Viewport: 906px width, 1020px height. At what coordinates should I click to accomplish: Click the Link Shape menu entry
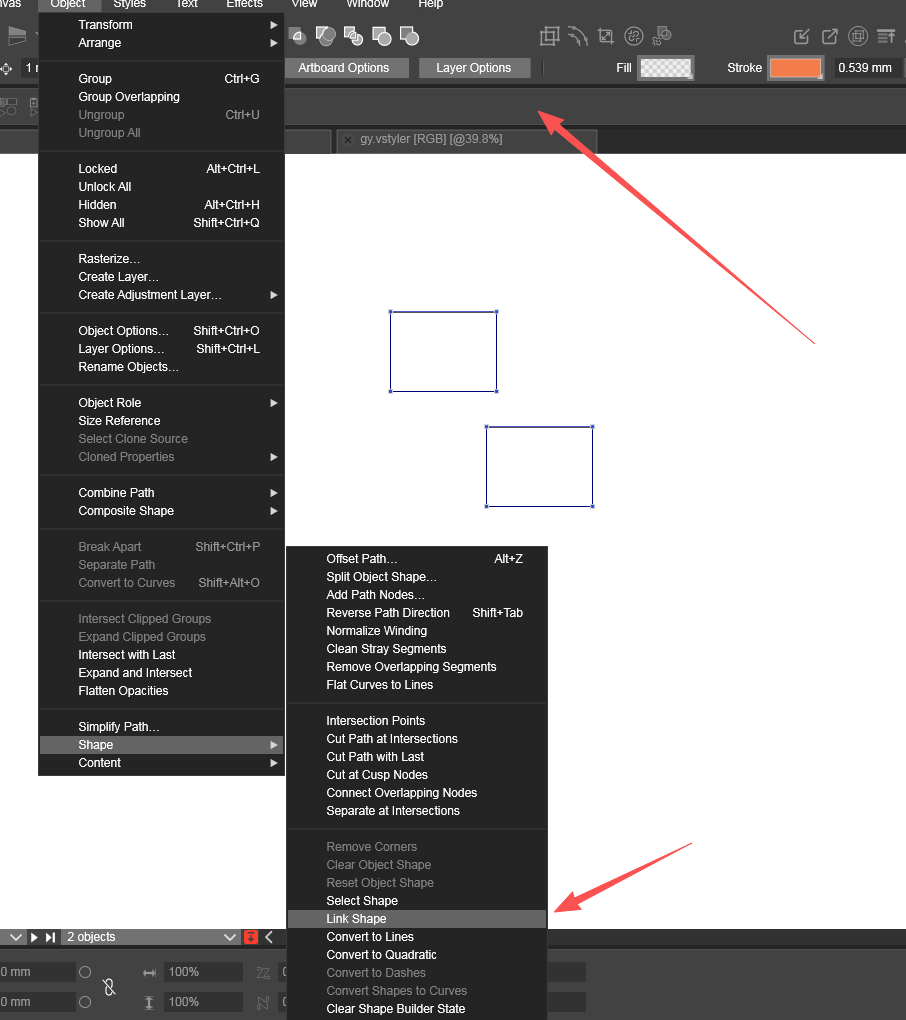tap(356, 919)
